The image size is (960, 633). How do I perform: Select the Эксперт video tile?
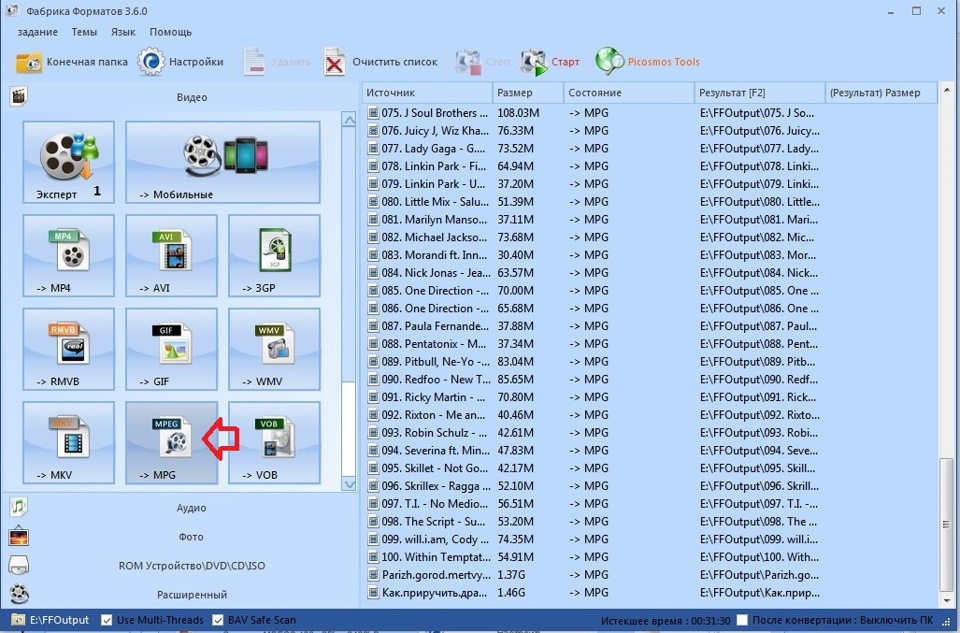click(69, 162)
